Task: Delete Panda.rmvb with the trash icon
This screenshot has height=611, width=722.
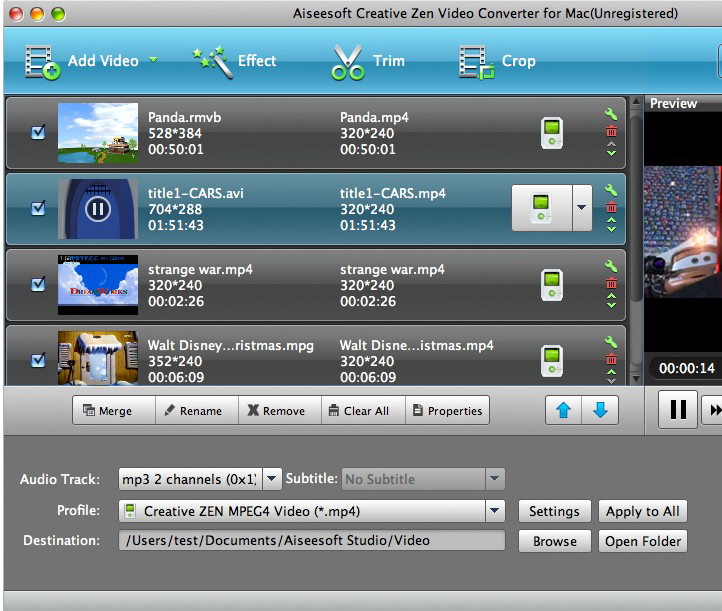Action: (611, 131)
